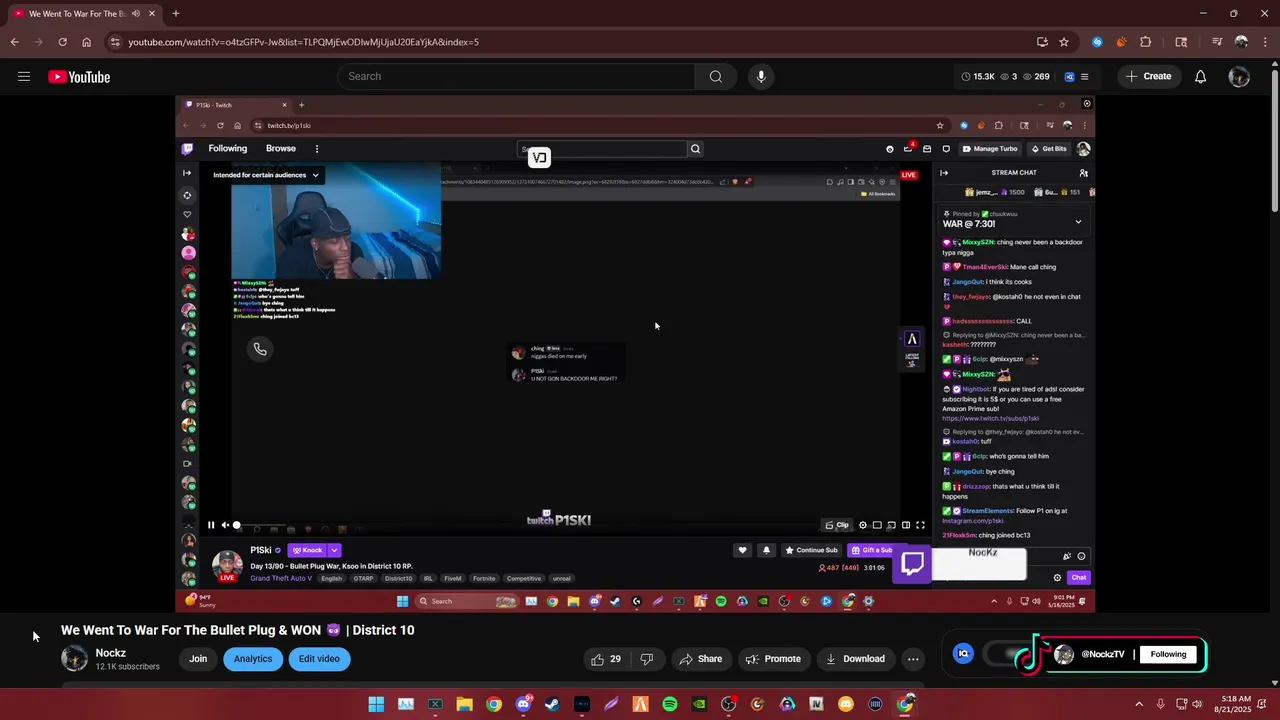Go back to the previous page
This screenshot has width=1280, height=720.
click(x=14, y=42)
